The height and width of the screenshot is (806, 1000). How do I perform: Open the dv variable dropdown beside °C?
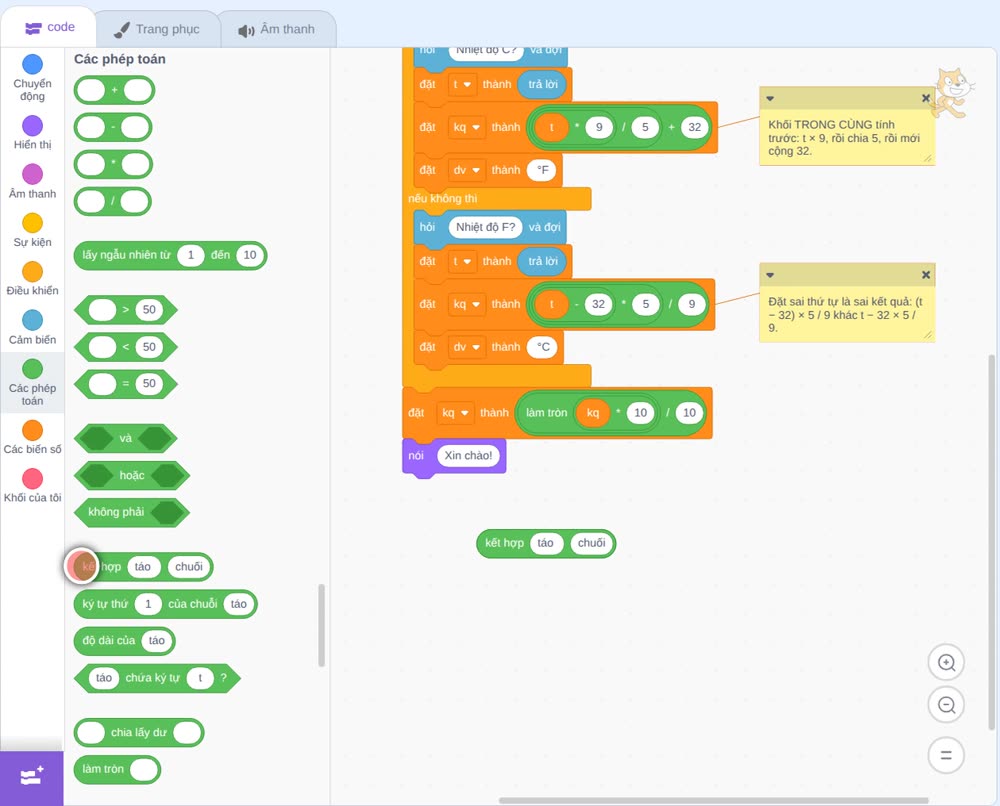(467, 347)
